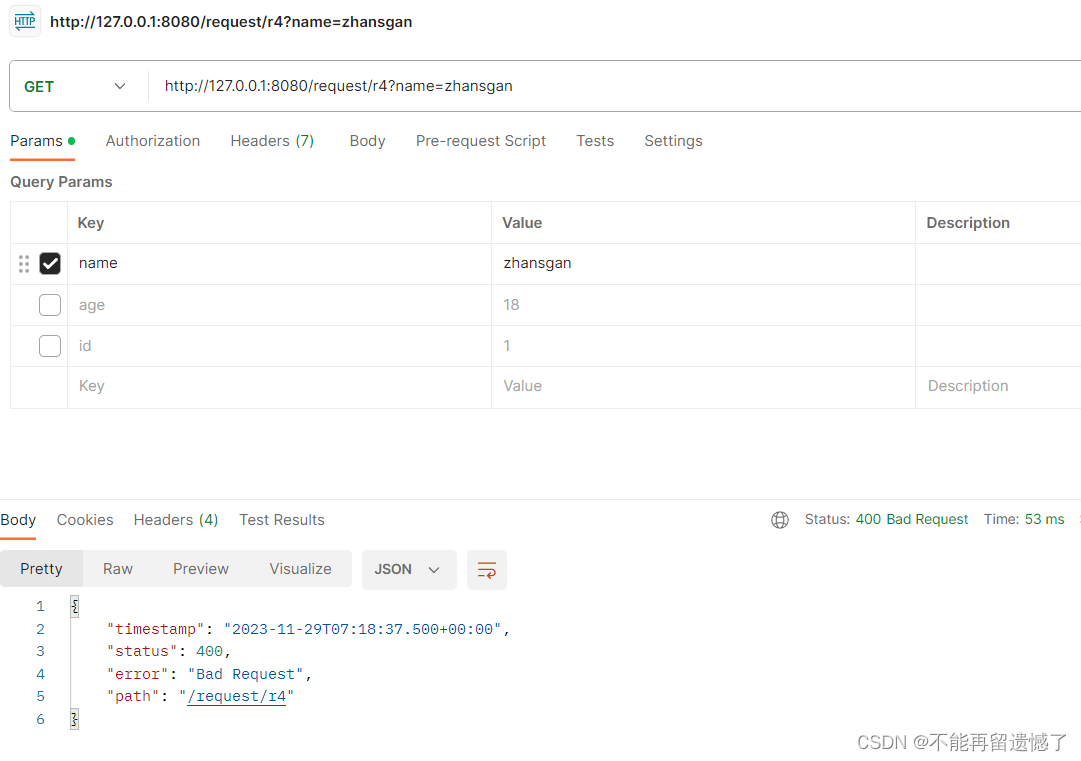1081x761 pixels.
Task: Open the response Cookies tab
Action: tap(85, 520)
